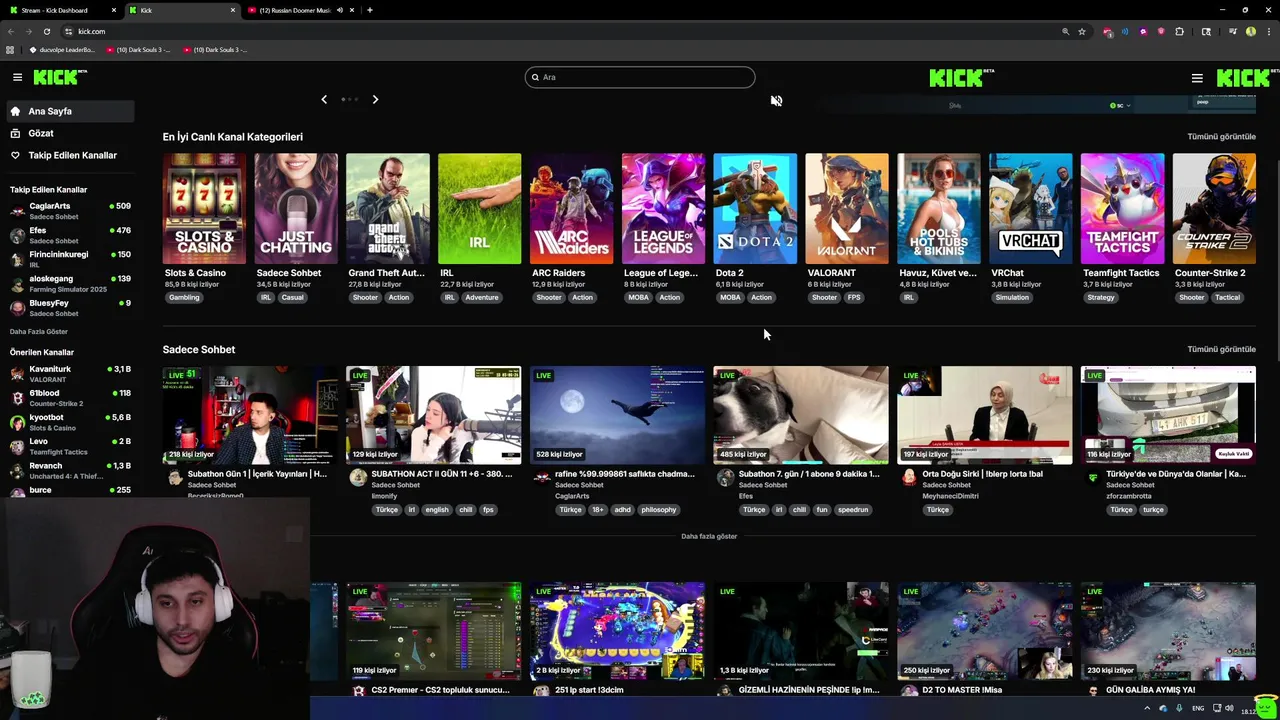1280x720 pixels.
Task: Expand Daha Fazla Göster in sidebar
Action: (x=39, y=331)
